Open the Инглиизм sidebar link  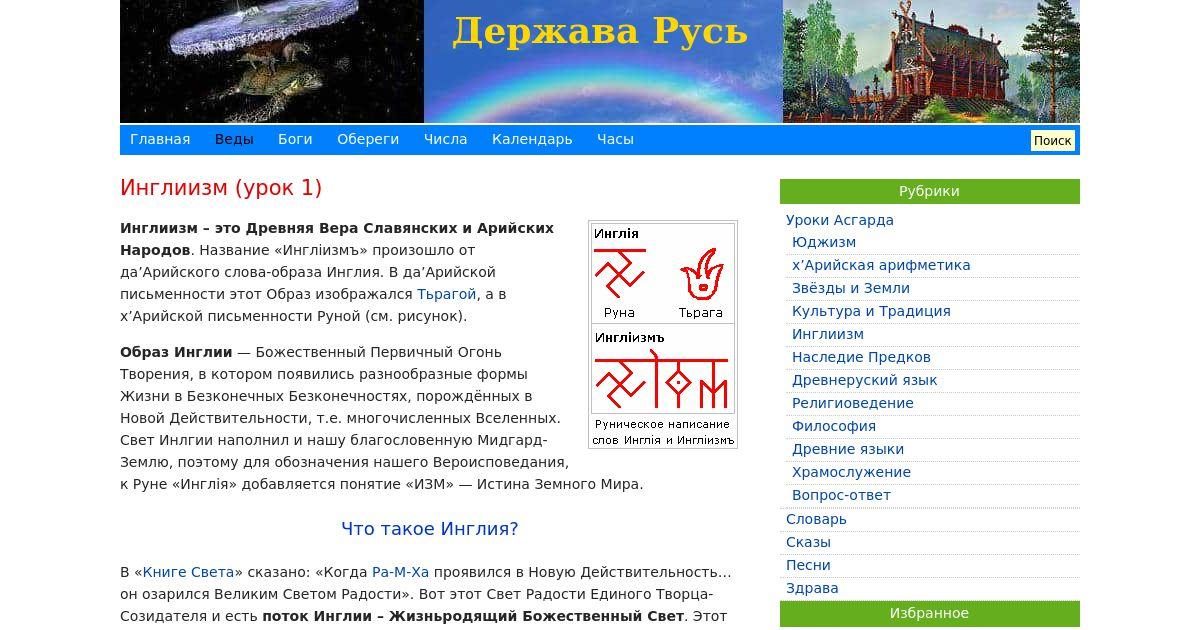[x=828, y=334]
